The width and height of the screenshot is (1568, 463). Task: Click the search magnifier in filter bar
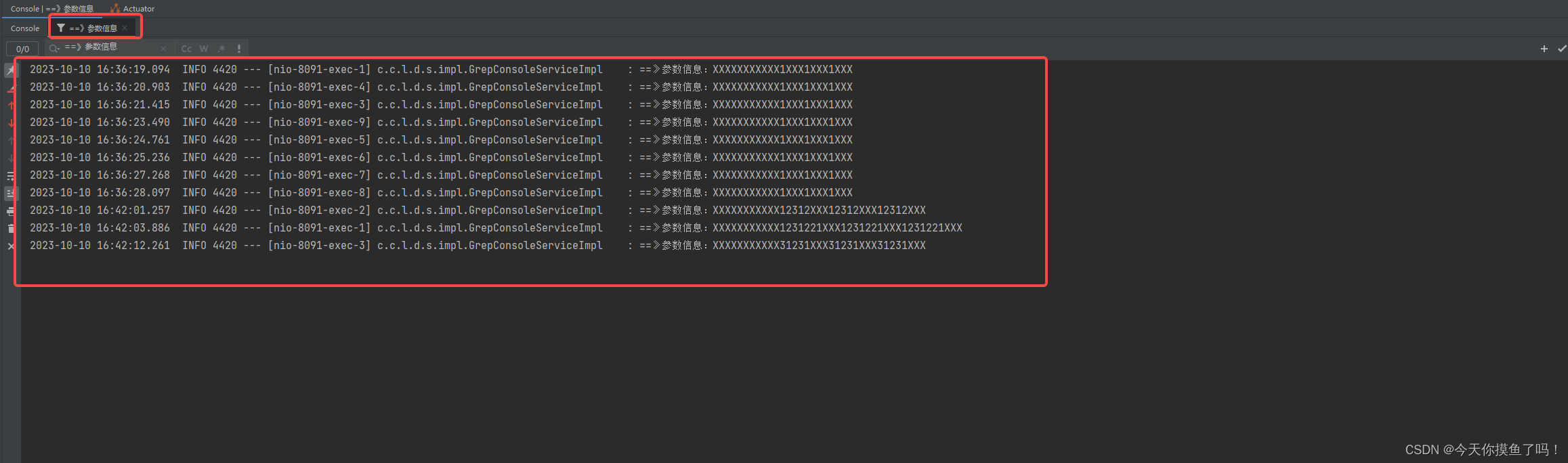tap(54, 48)
